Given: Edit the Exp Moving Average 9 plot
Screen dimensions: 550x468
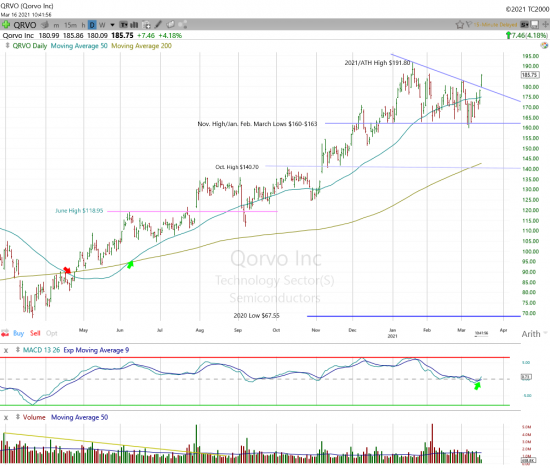Looking at the screenshot, I should pos(96,350).
